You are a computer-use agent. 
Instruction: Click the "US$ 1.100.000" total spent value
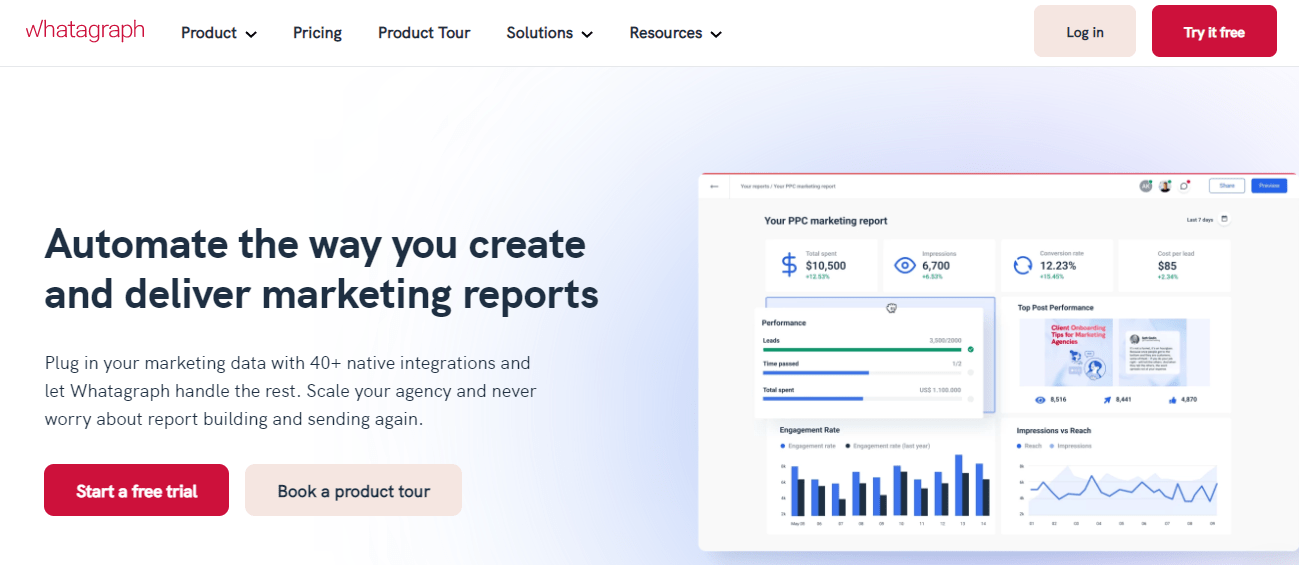(x=940, y=390)
